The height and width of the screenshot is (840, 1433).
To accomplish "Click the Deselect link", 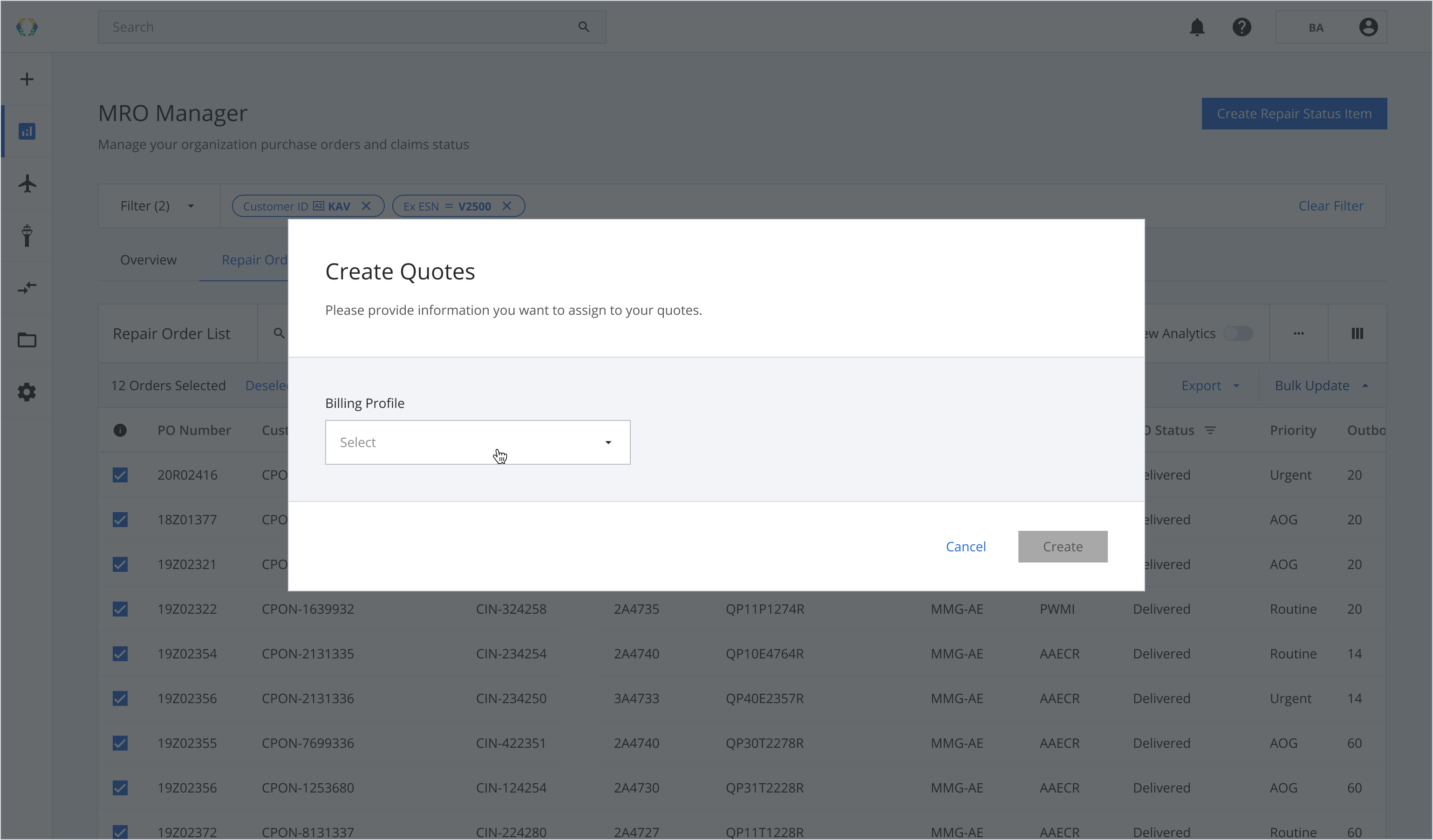I will (266, 386).
